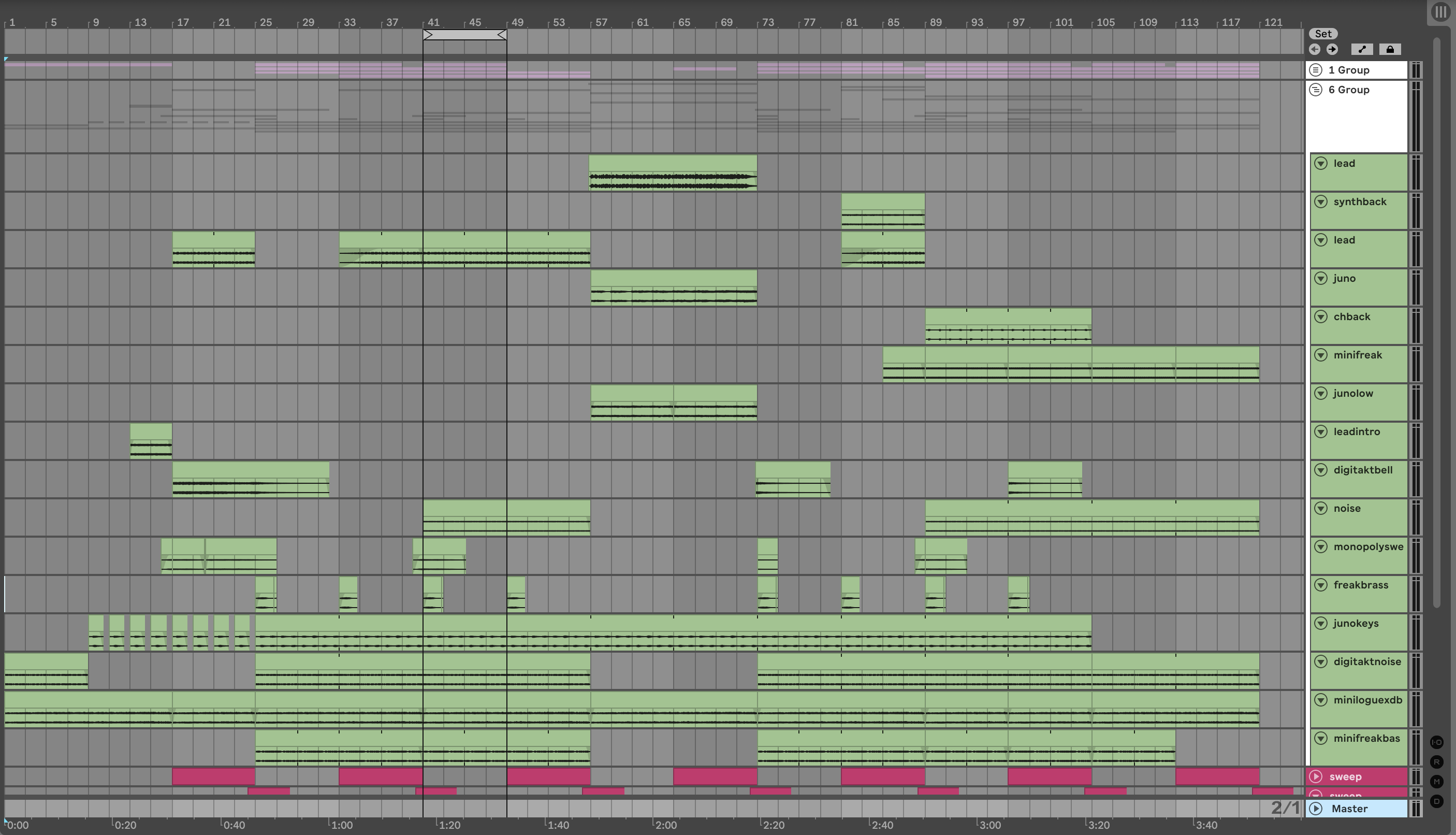Click the Lock Envelopes padlock icon
Image resolution: width=1456 pixels, height=835 pixels.
click(x=1390, y=49)
